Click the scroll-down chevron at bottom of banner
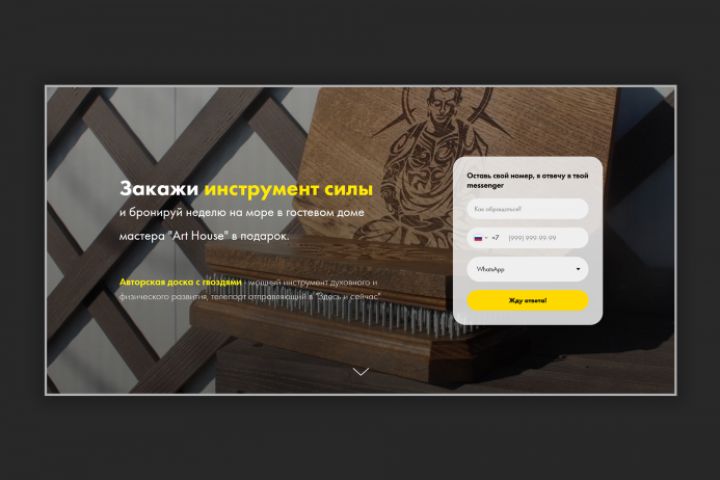Viewport: 720px width, 480px height. 361,371
